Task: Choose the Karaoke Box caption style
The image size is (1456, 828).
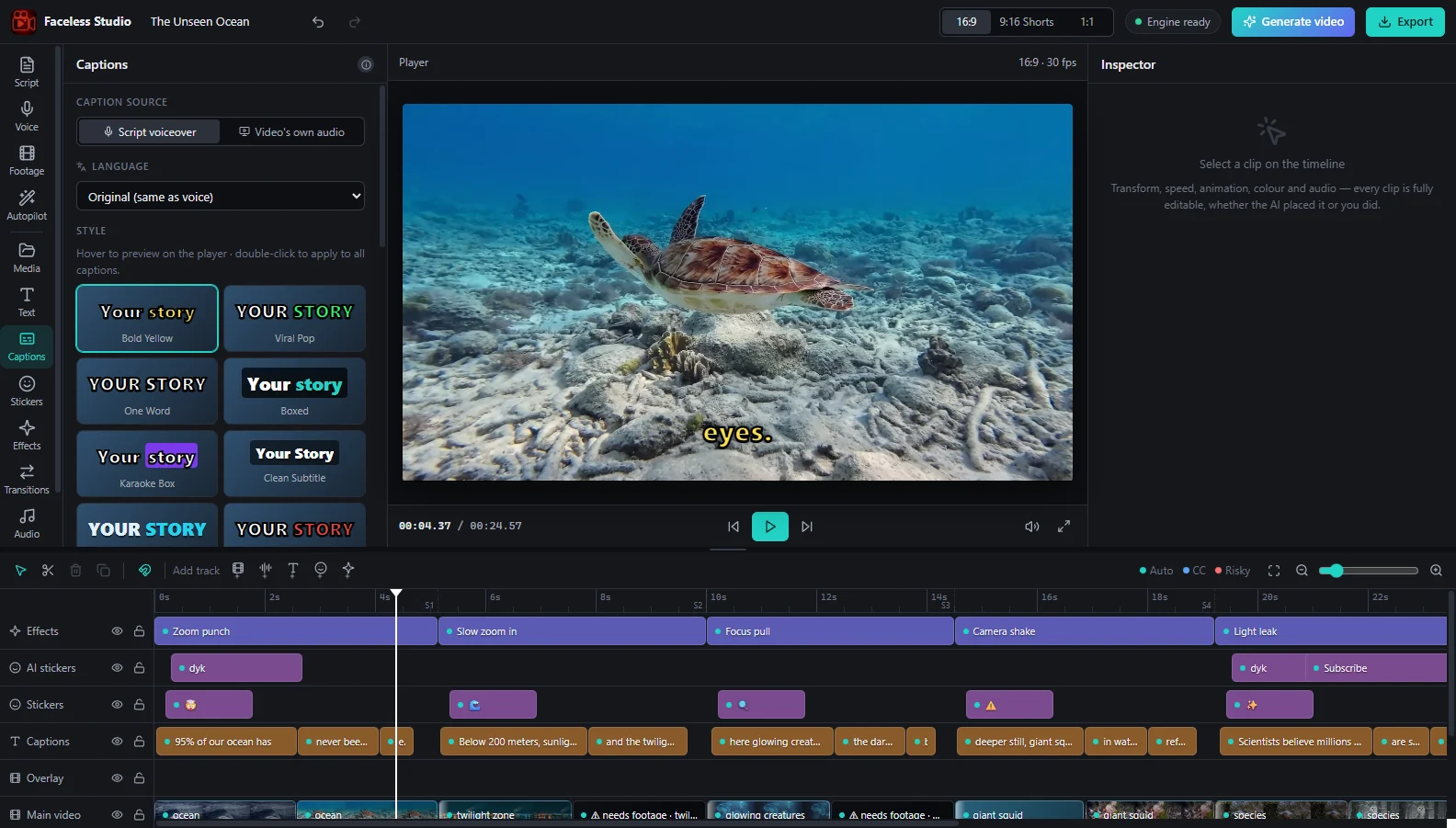Action: pyautogui.click(x=147, y=463)
